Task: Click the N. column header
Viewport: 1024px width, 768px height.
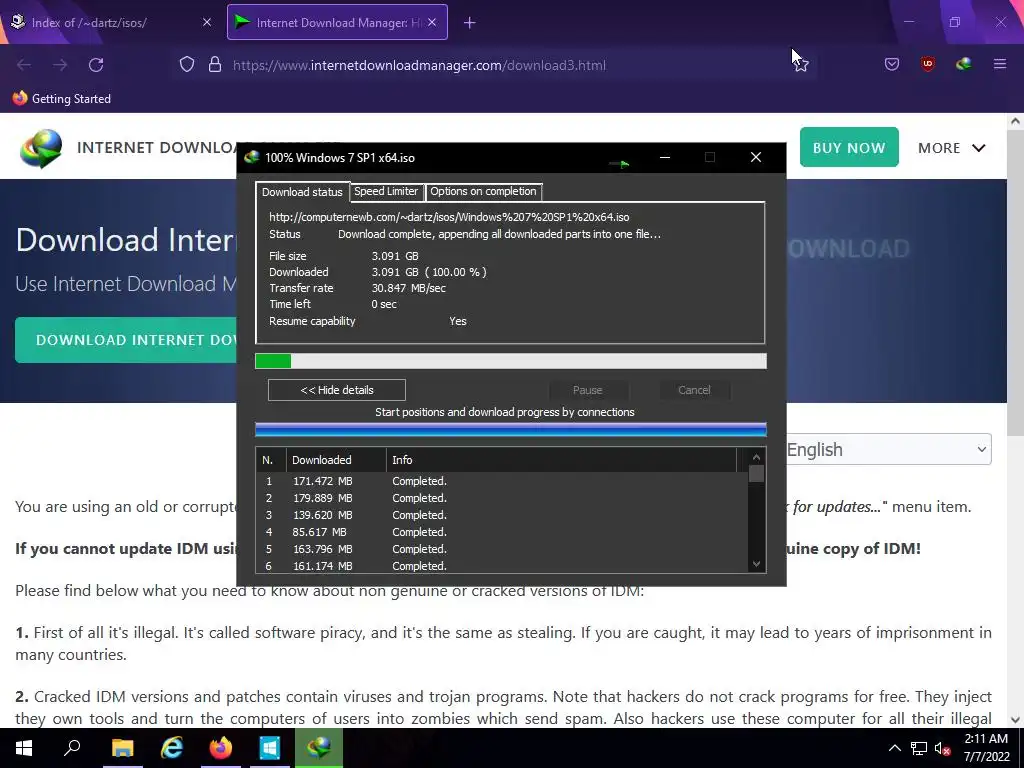Action: [271, 460]
